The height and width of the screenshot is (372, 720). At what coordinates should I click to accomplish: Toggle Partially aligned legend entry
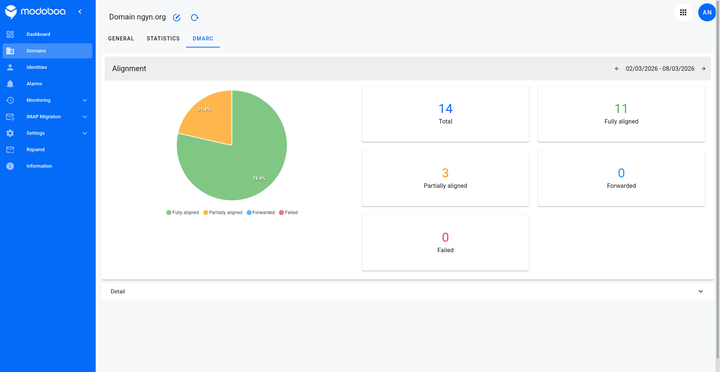coord(222,213)
